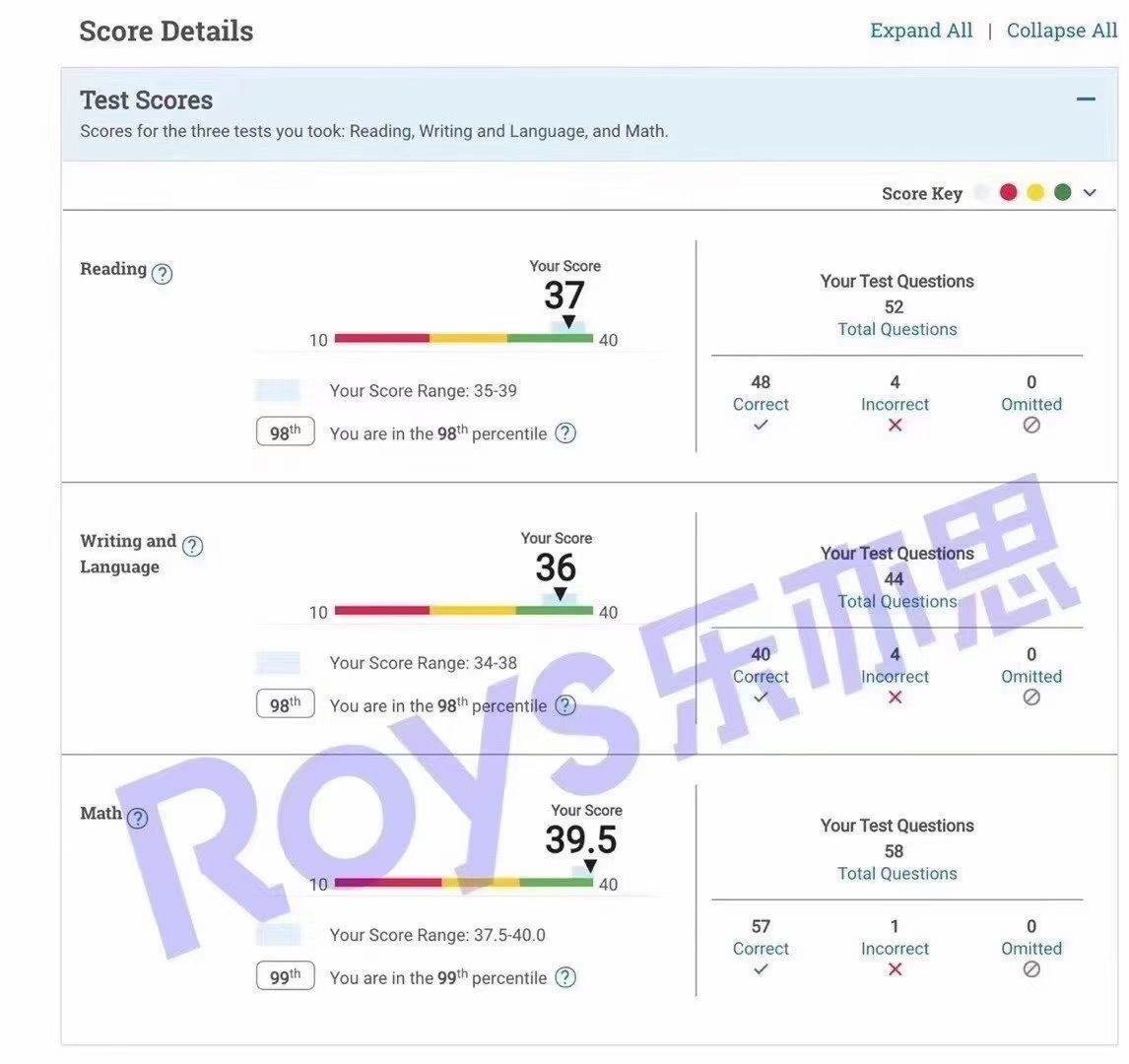1129x1064 pixels.
Task: Open Reading 98th percentile help icon
Action: point(565,433)
